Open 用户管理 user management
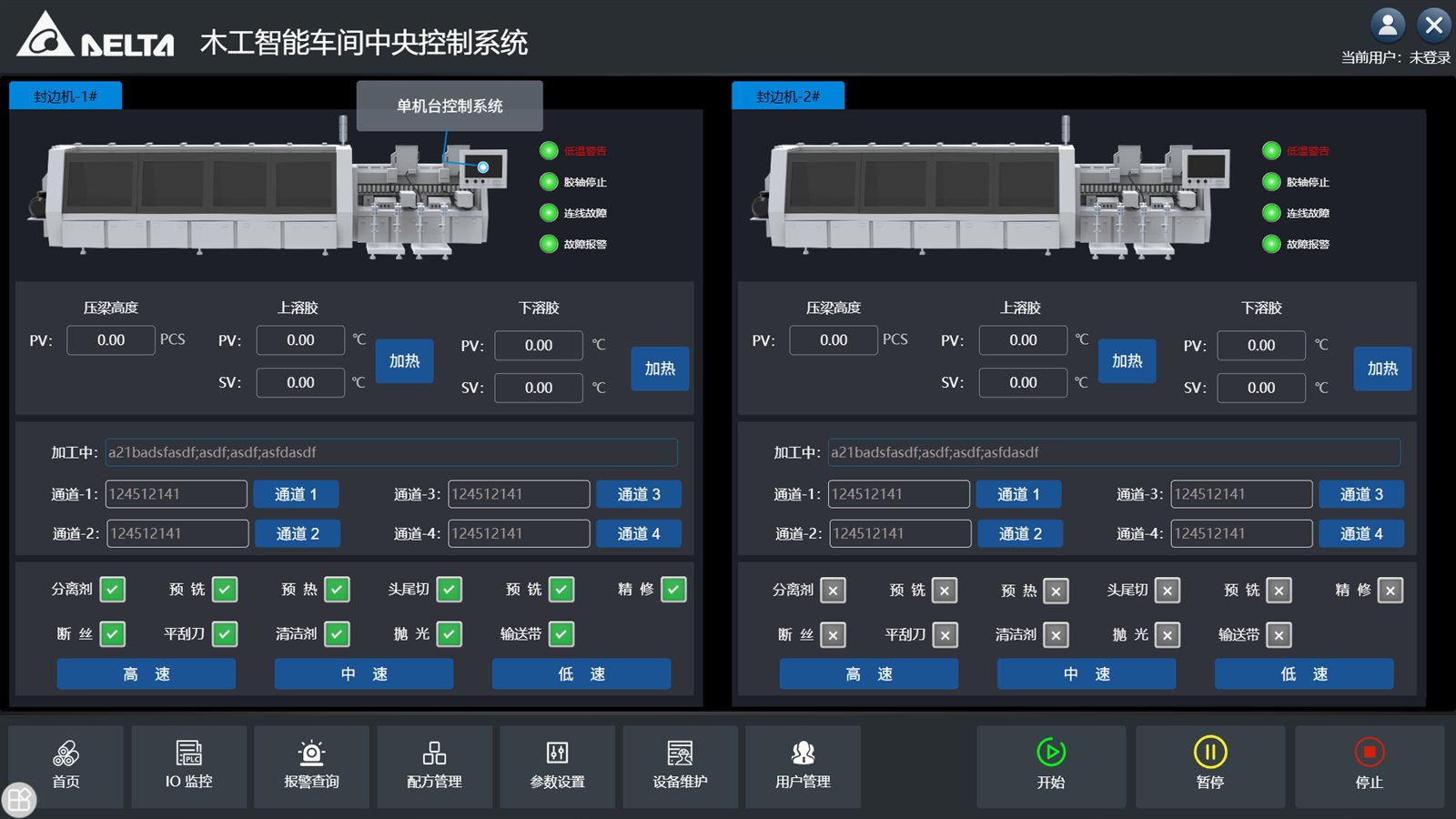This screenshot has height=819, width=1456. pyautogui.click(x=804, y=766)
